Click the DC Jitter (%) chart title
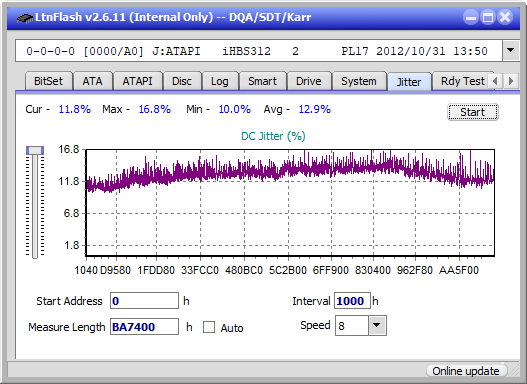 pos(273,136)
